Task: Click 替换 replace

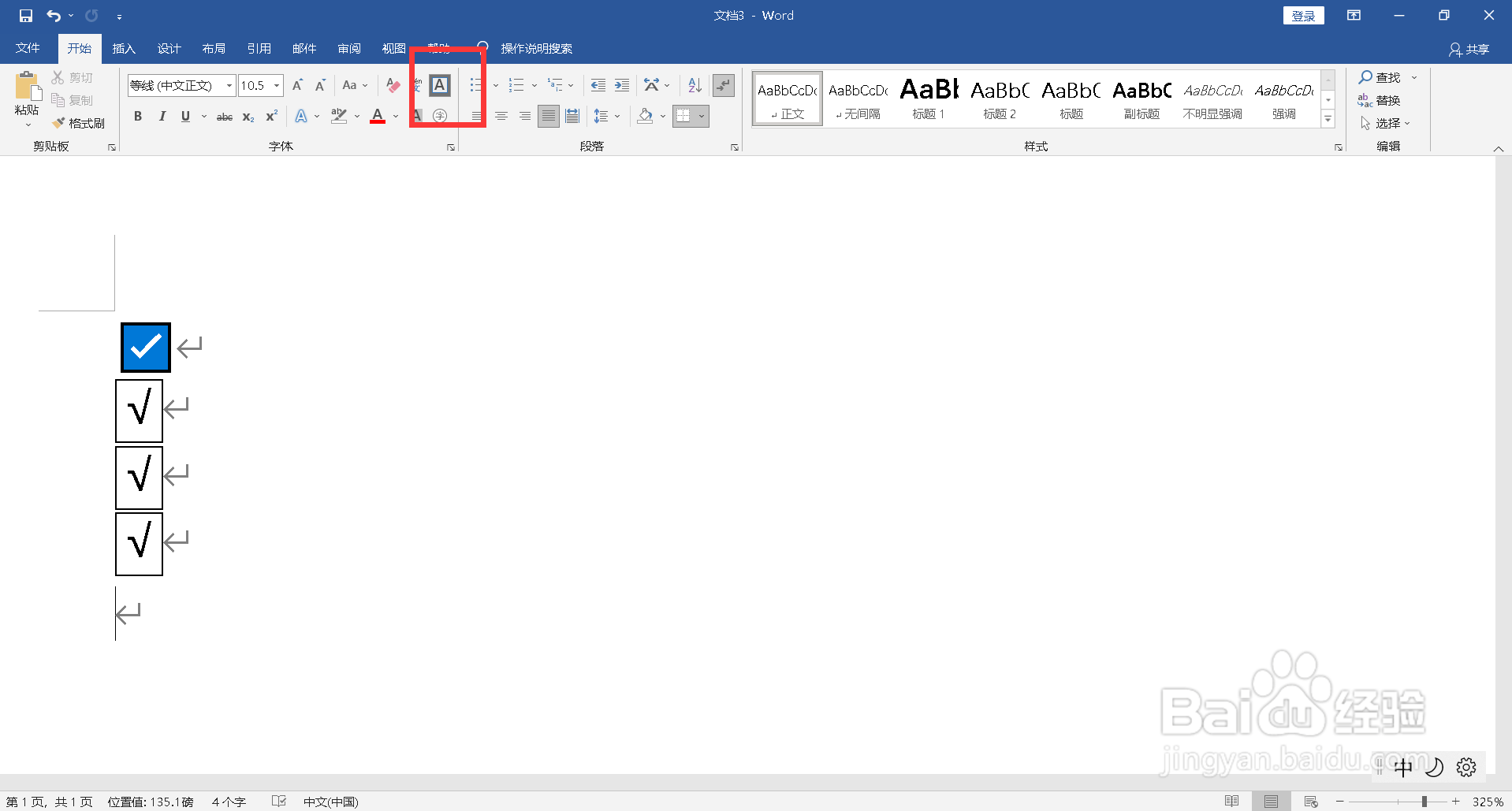Action: (x=1379, y=100)
